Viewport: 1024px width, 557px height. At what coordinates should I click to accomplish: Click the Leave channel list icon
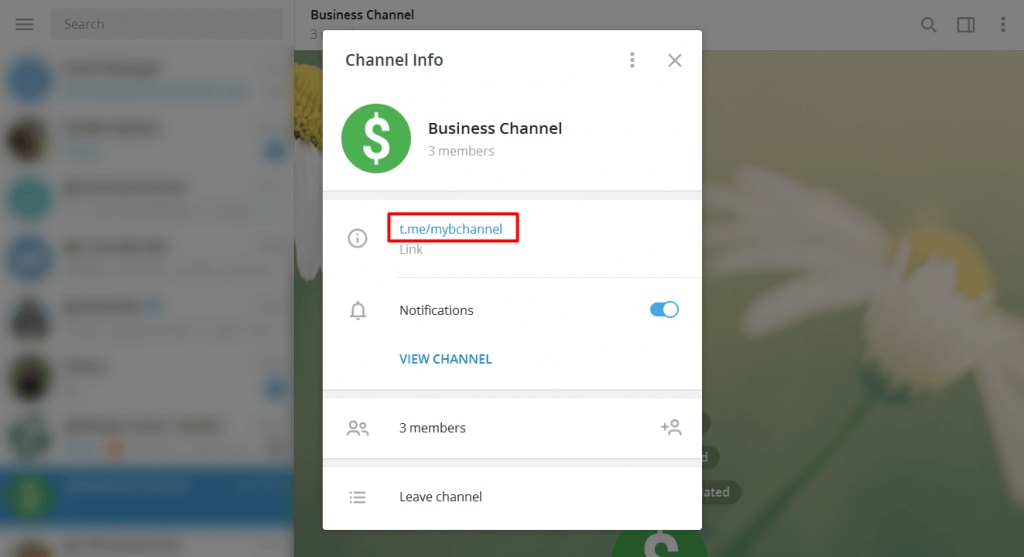[357, 498]
